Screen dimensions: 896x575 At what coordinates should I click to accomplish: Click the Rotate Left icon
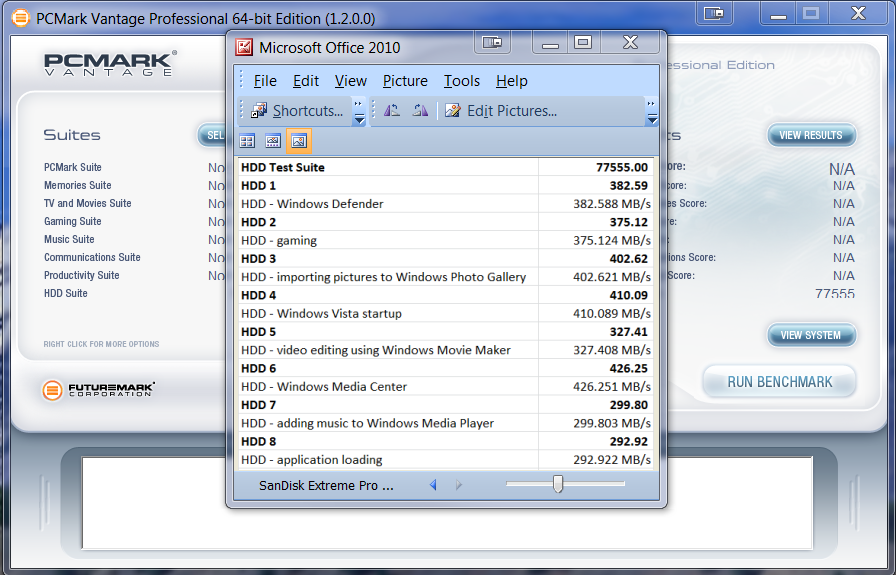[392, 111]
